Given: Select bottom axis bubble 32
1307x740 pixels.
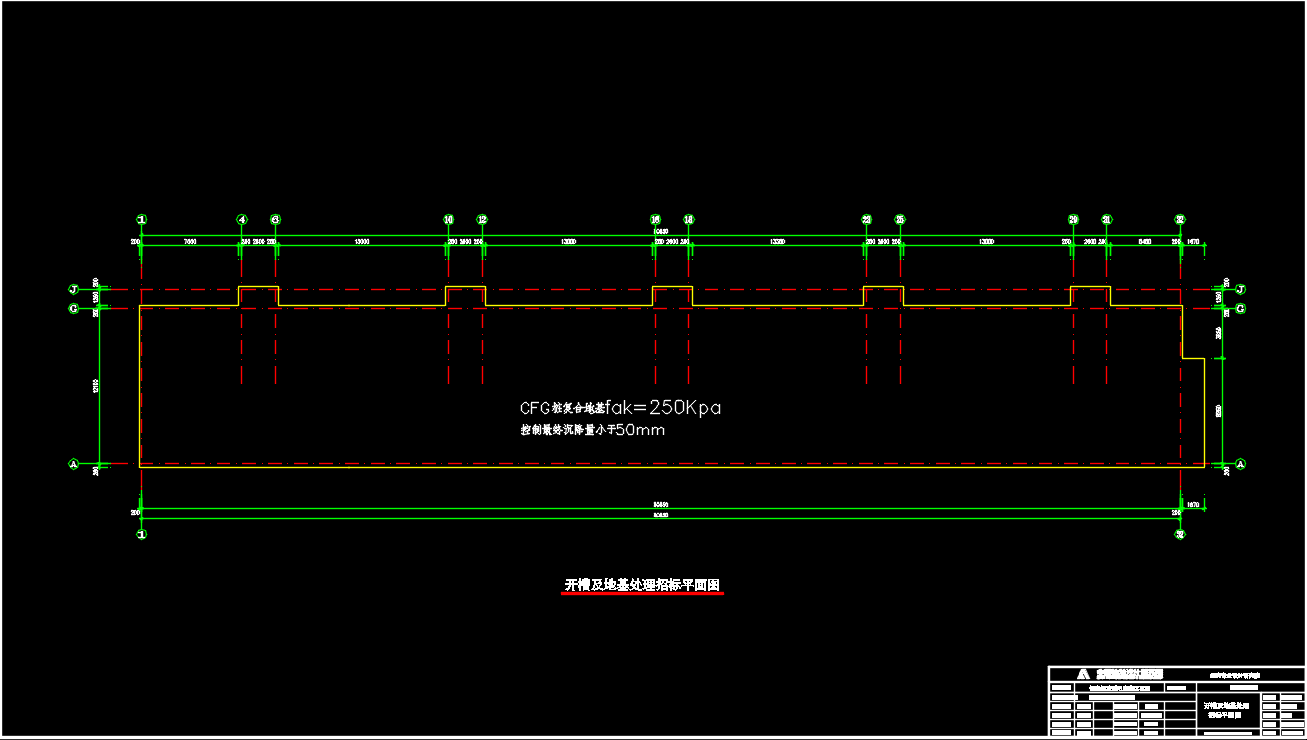Looking at the screenshot, I should point(1181,535).
